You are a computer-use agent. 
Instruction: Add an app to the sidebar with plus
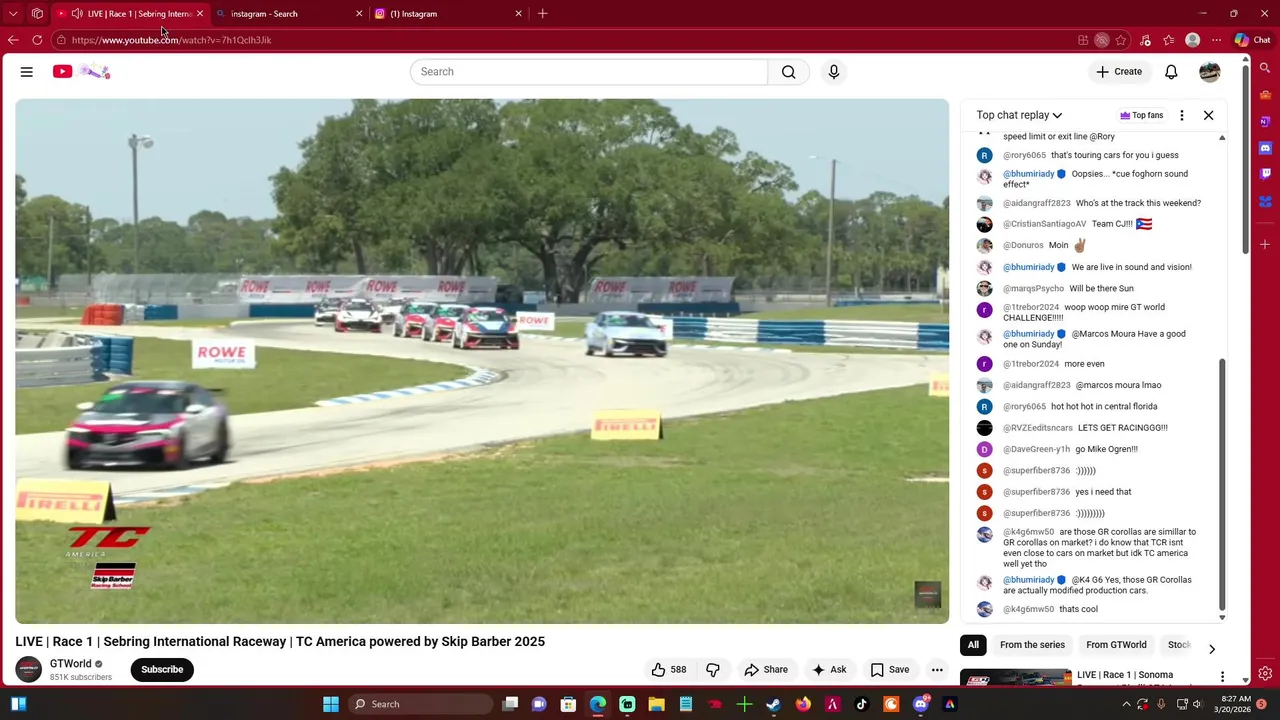click(1265, 244)
